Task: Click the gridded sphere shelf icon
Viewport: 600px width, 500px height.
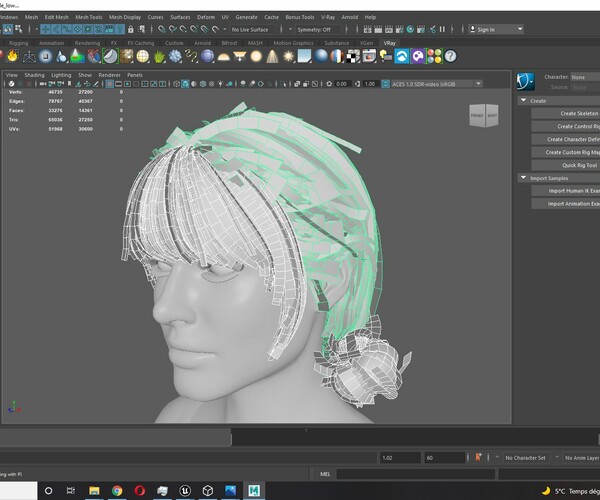Action: click(x=143, y=57)
